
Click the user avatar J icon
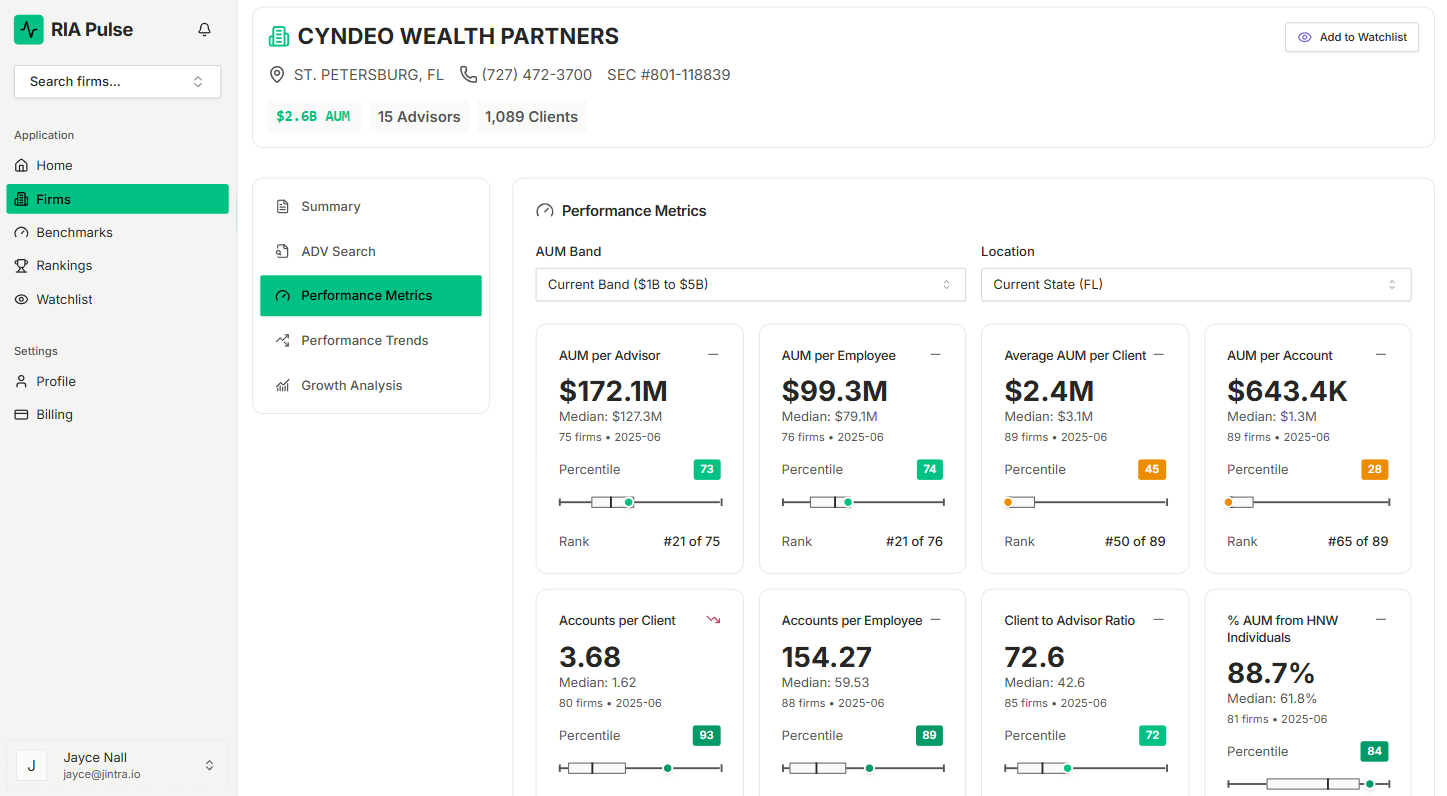pyautogui.click(x=31, y=766)
